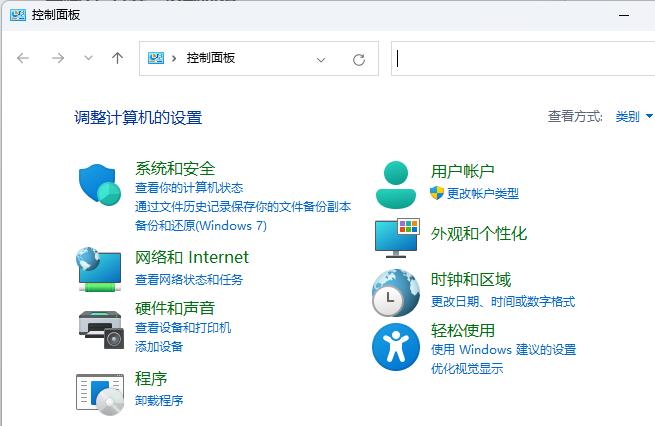Click the User Accounts person icon
This screenshot has height=426, width=655.
396,184
